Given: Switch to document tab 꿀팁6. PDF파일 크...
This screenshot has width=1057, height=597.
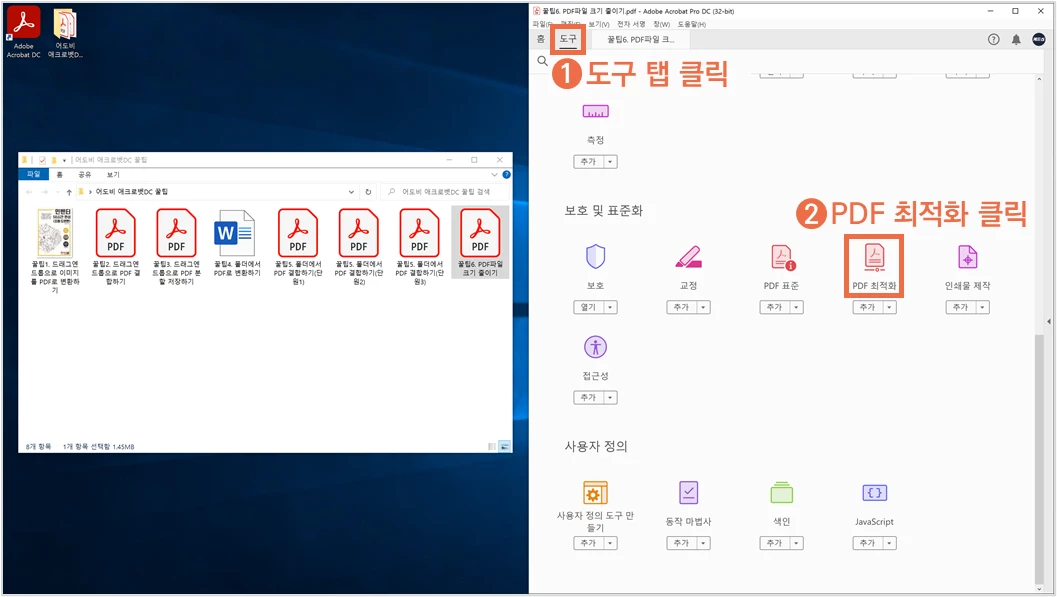Looking at the screenshot, I should [640, 39].
